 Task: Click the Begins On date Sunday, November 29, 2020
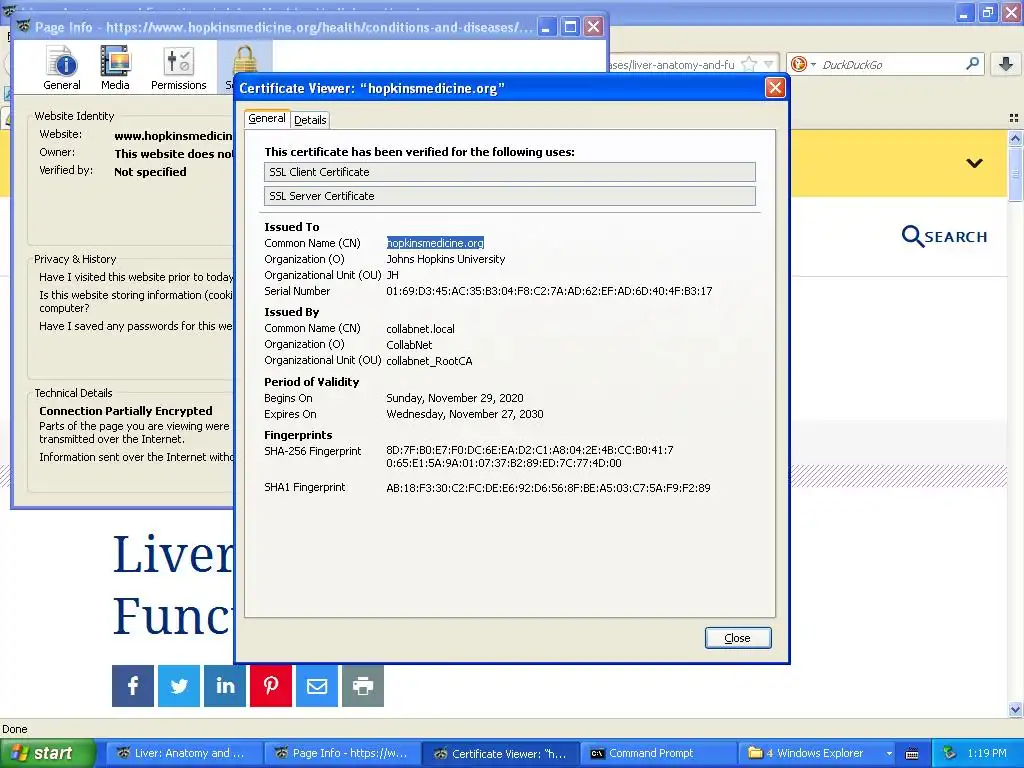tap(455, 398)
